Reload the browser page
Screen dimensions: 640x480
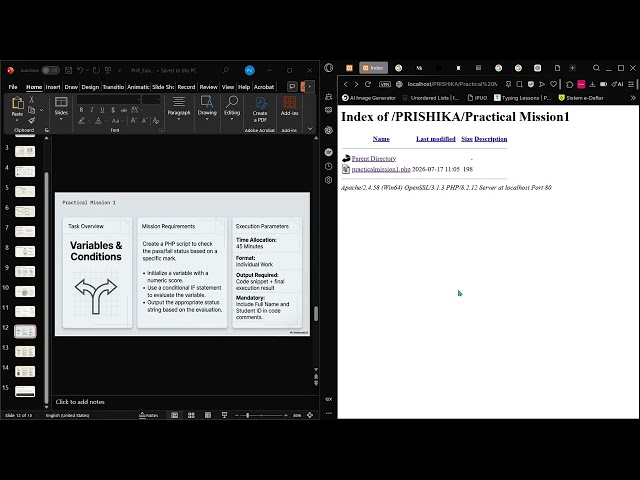(368, 84)
